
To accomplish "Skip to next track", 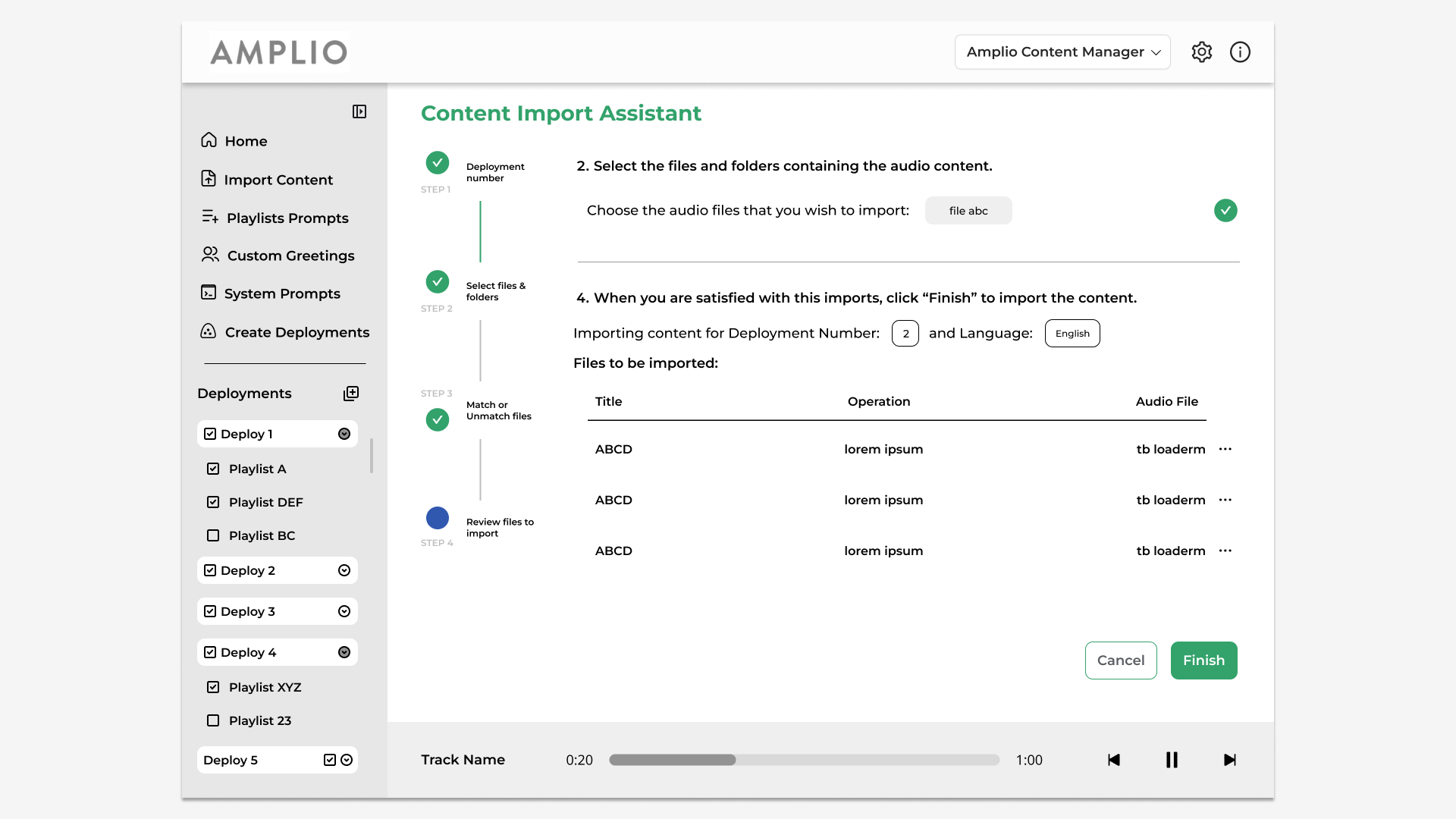I will click(x=1230, y=760).
